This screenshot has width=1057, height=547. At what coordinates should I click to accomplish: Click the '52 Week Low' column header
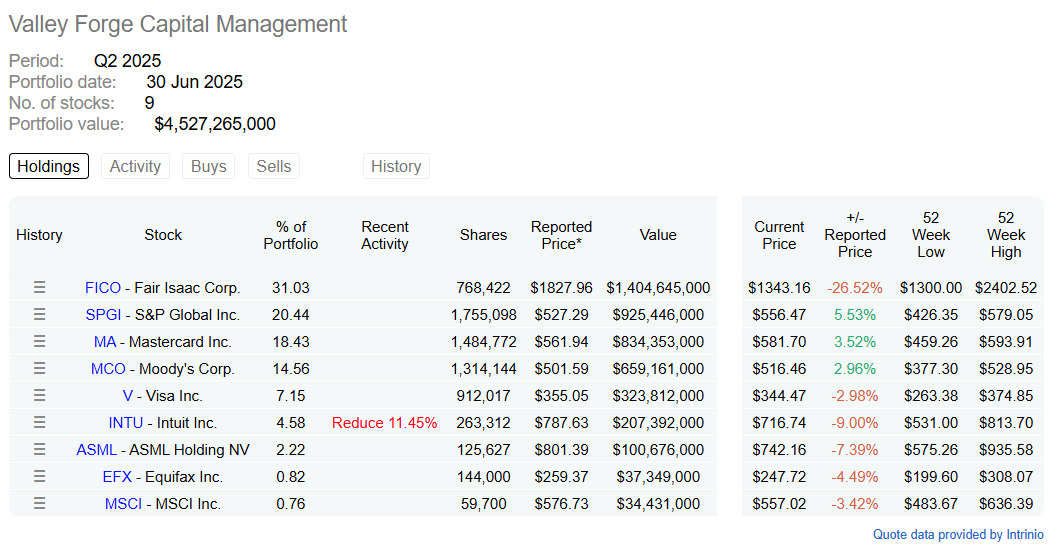coord(931,235)
